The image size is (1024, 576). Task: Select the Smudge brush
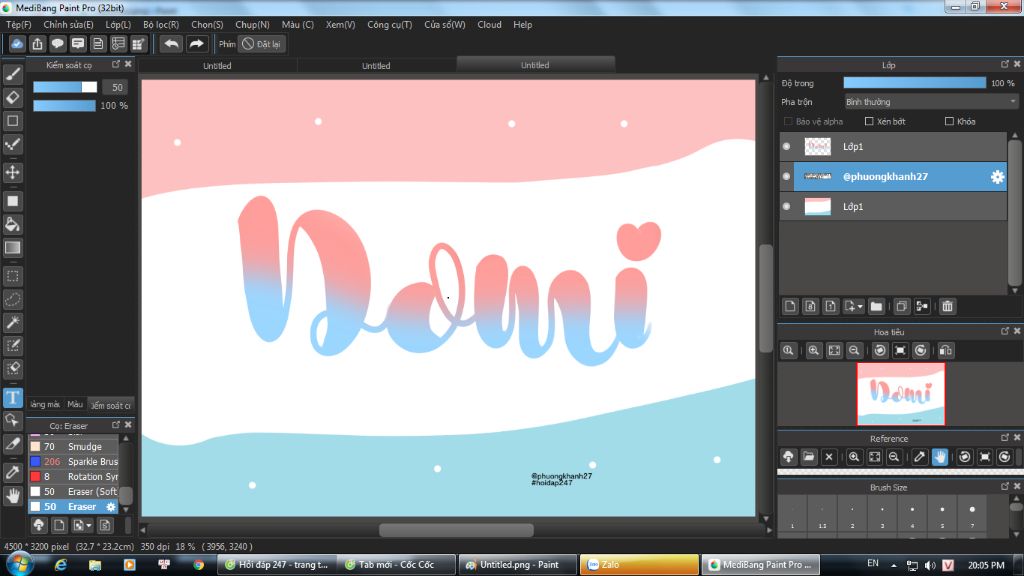(74, 447)
